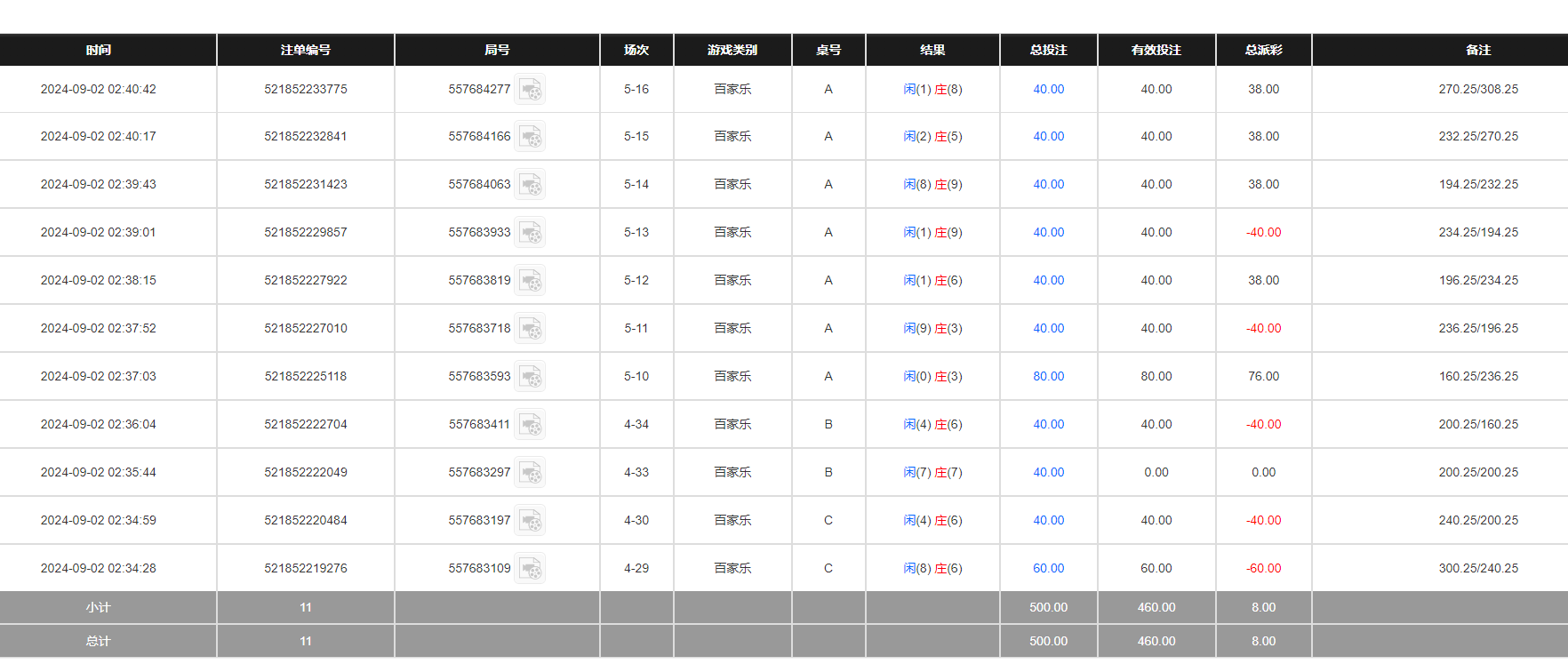Open the 60.00 total bet link
Image resolution: width=1568 pixels, height=672 pixels.
click(1048, 569)
